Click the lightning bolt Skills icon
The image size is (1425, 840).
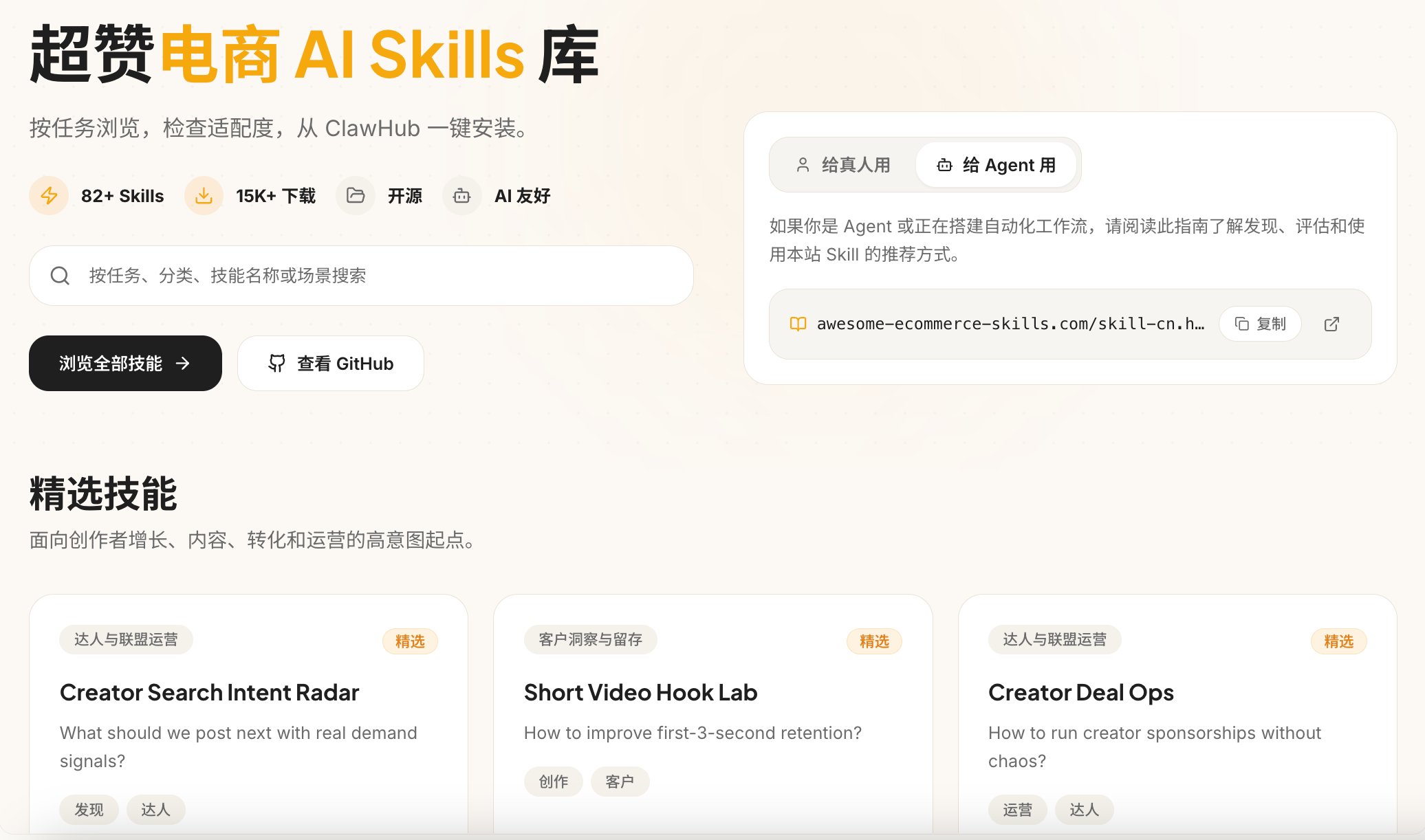pos(49,196)
